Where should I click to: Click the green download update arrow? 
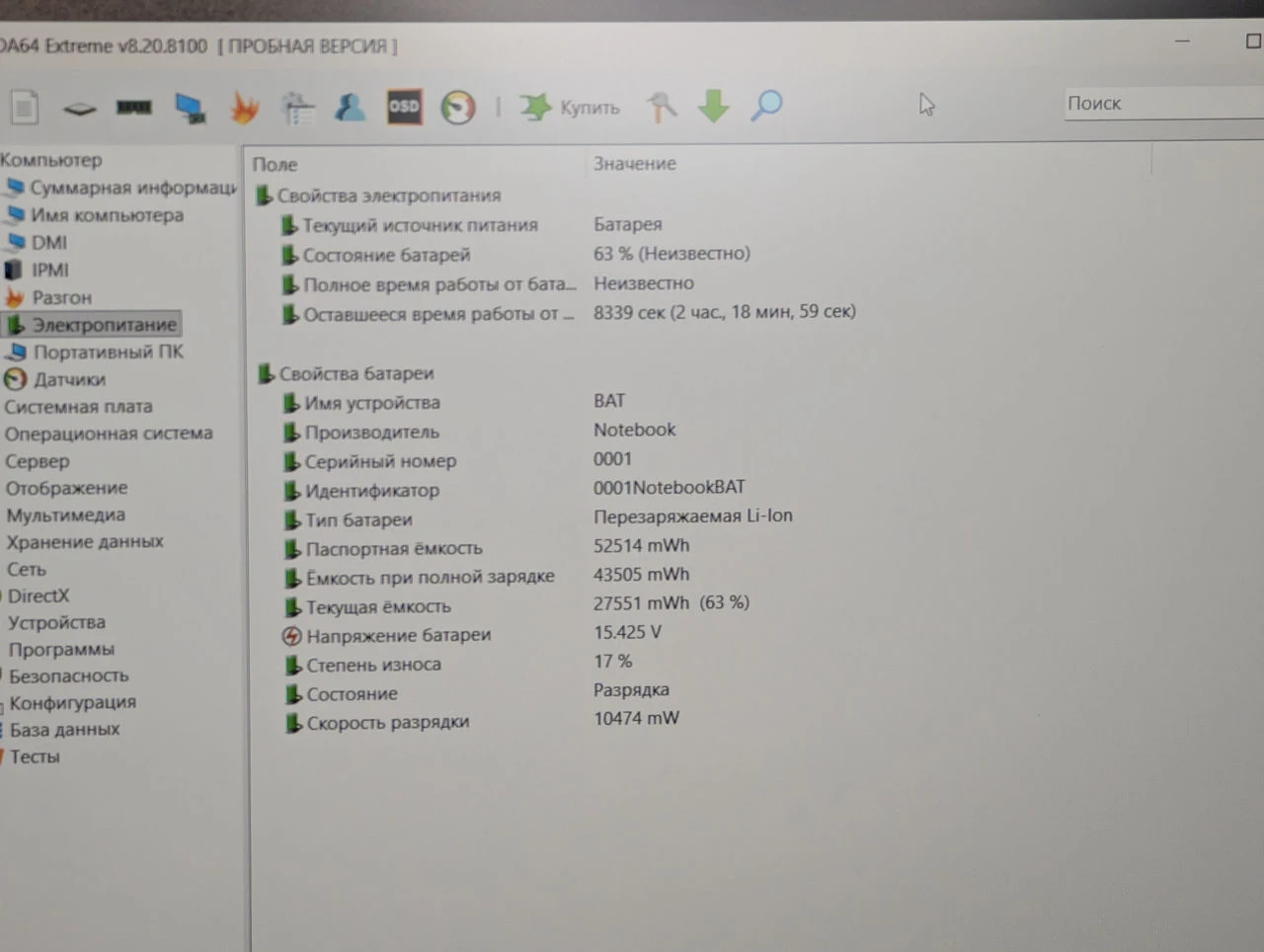(713, 106)
